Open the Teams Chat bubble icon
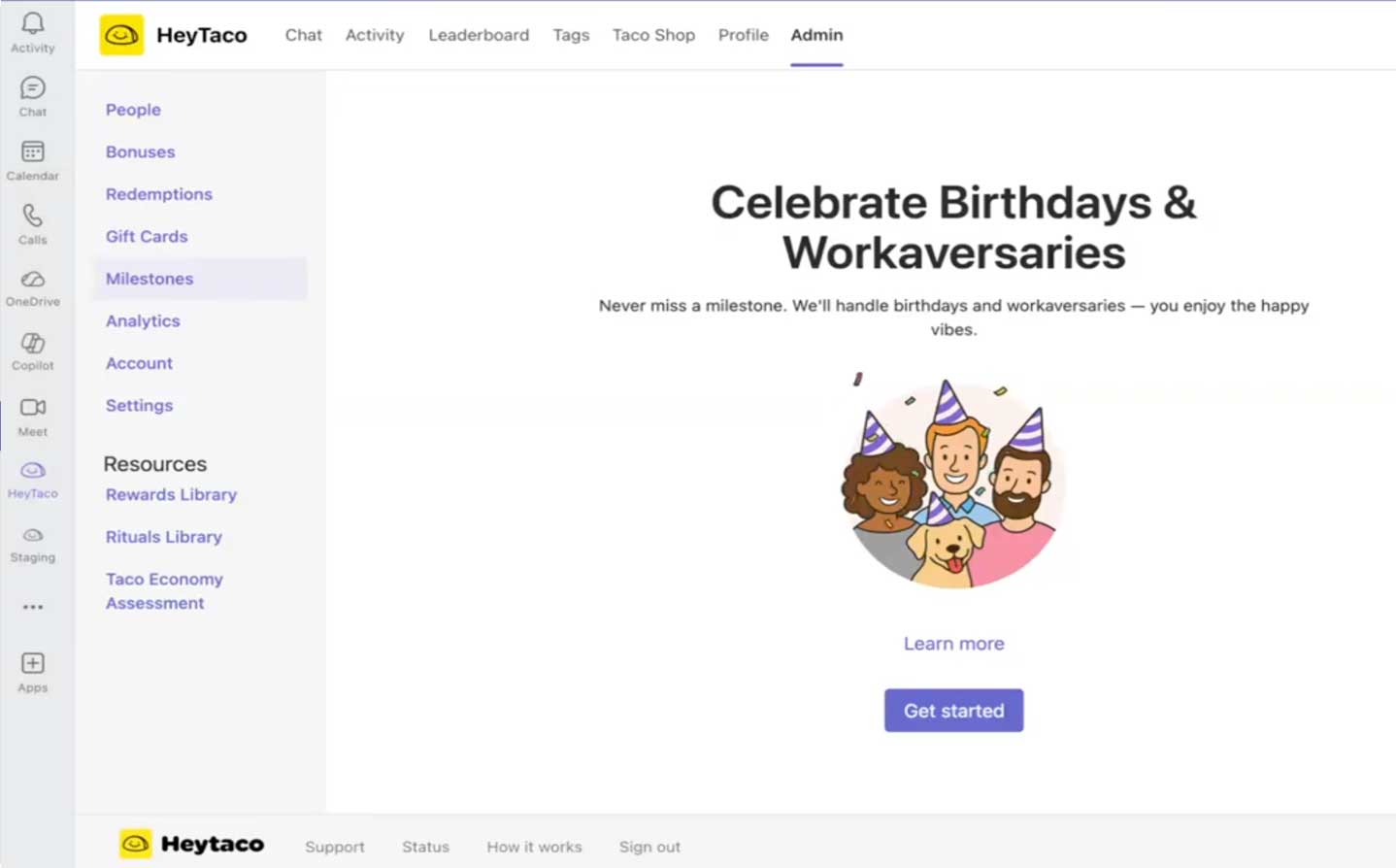 [33, 89]
